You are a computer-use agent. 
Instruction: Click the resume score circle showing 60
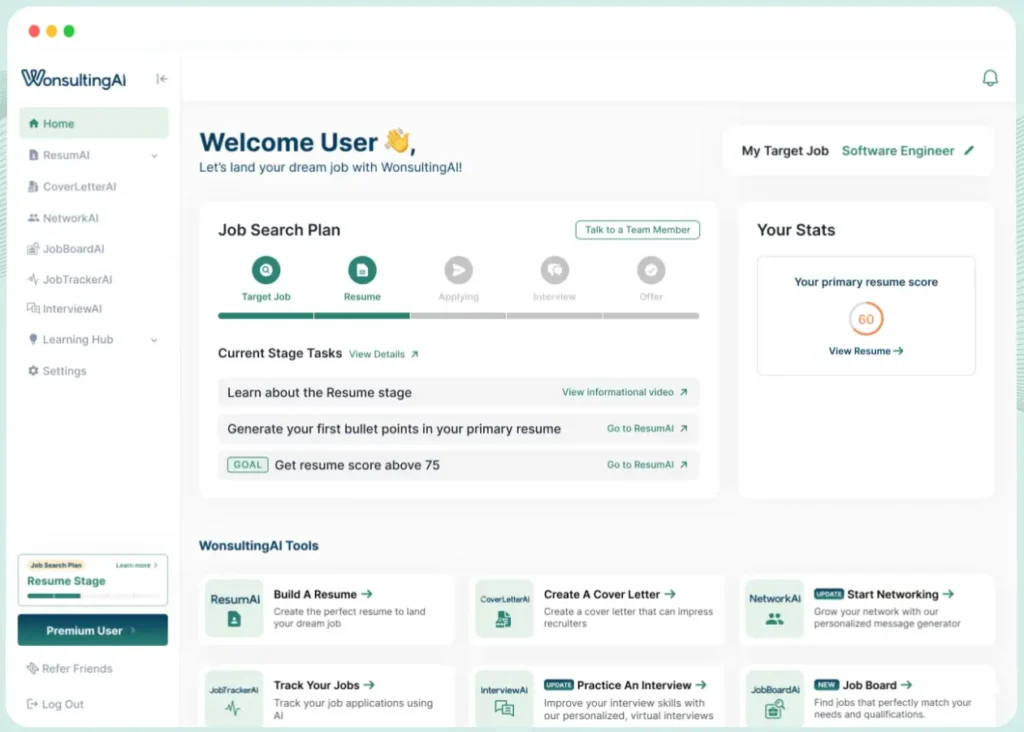click(865, 320)
